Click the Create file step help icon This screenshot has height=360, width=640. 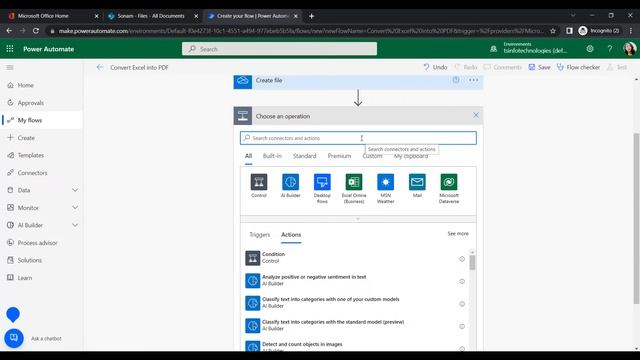pos(456,80)
